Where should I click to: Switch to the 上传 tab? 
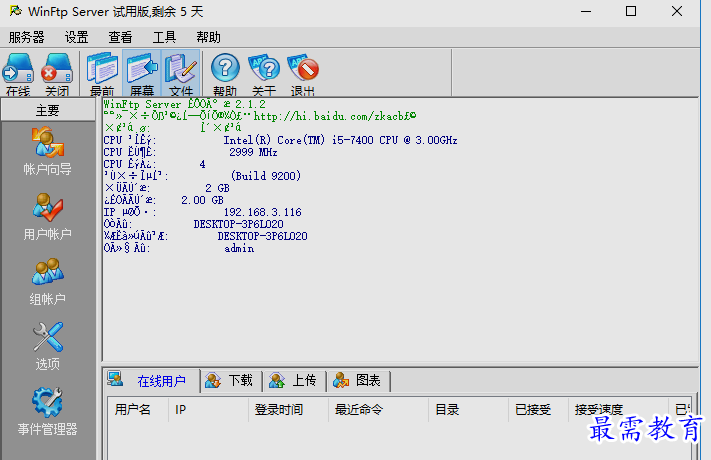[x=295, y=381]
